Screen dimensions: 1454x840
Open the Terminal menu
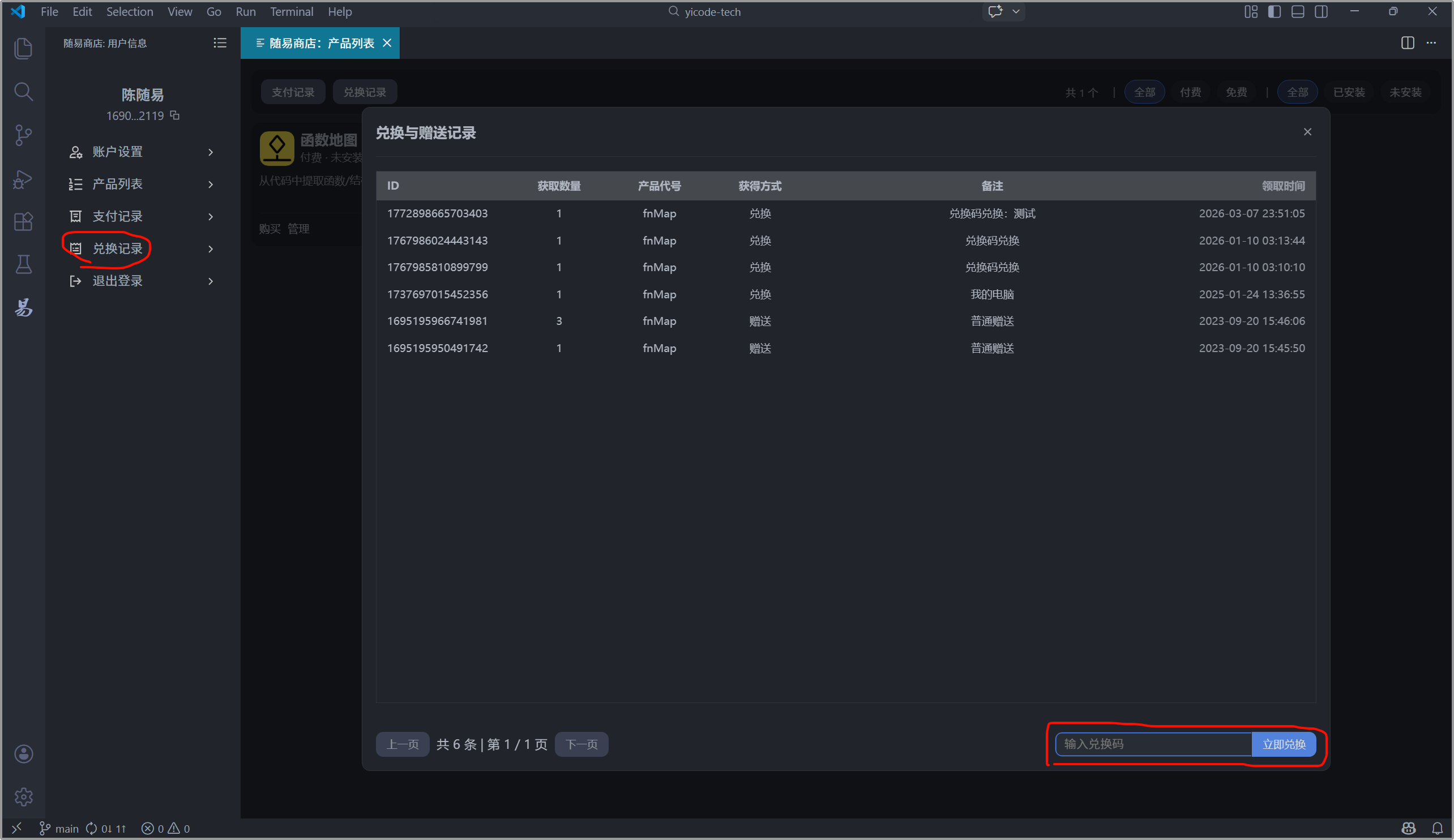point(292,11)
